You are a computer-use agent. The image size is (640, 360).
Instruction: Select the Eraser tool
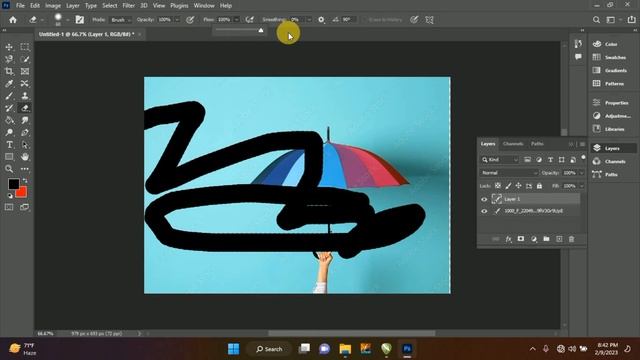coord(25,108)
